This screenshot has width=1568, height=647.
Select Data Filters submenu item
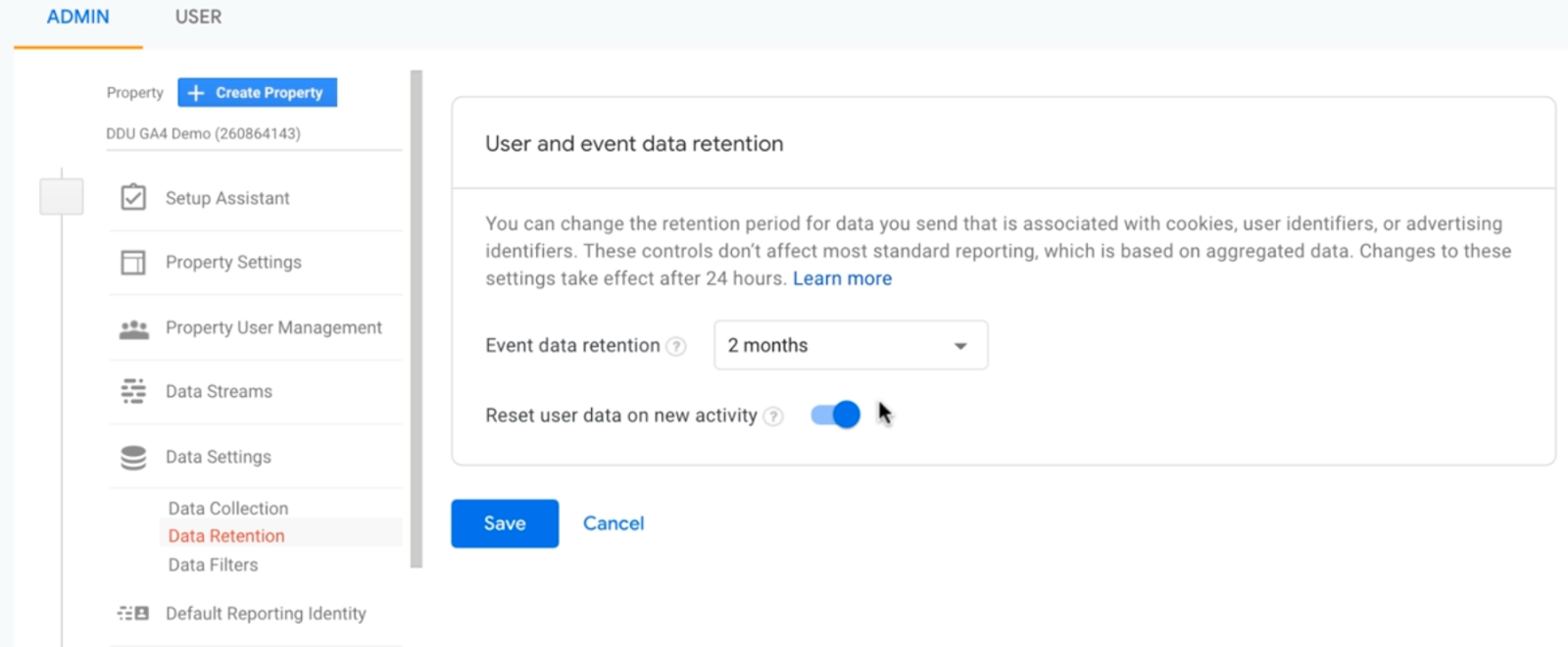pyautogui.click(x=213, y=565)
